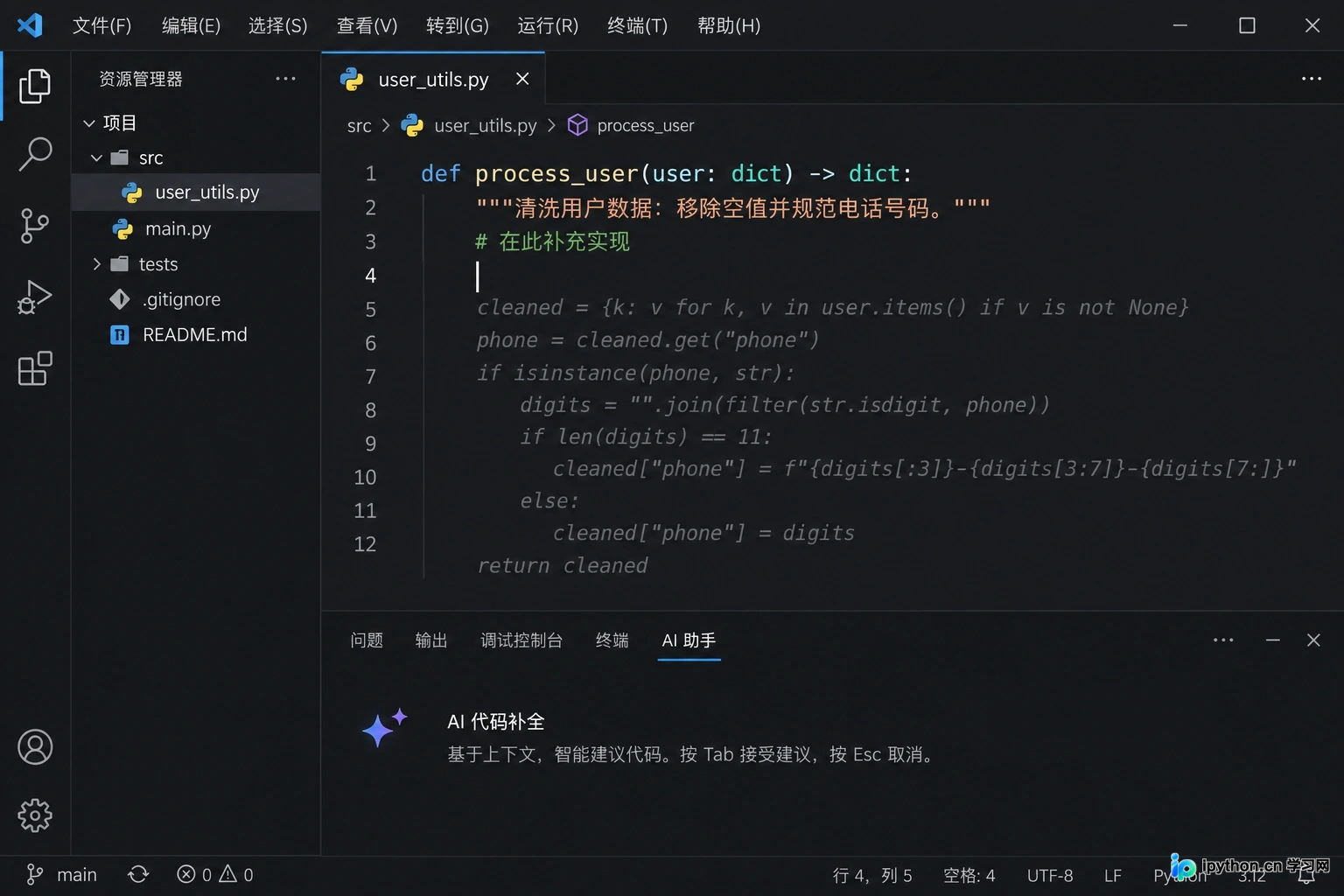Viewport: 1344px width, 896px height.
Task: Change file encoding via UTF-8
Action: [1050, 875]
